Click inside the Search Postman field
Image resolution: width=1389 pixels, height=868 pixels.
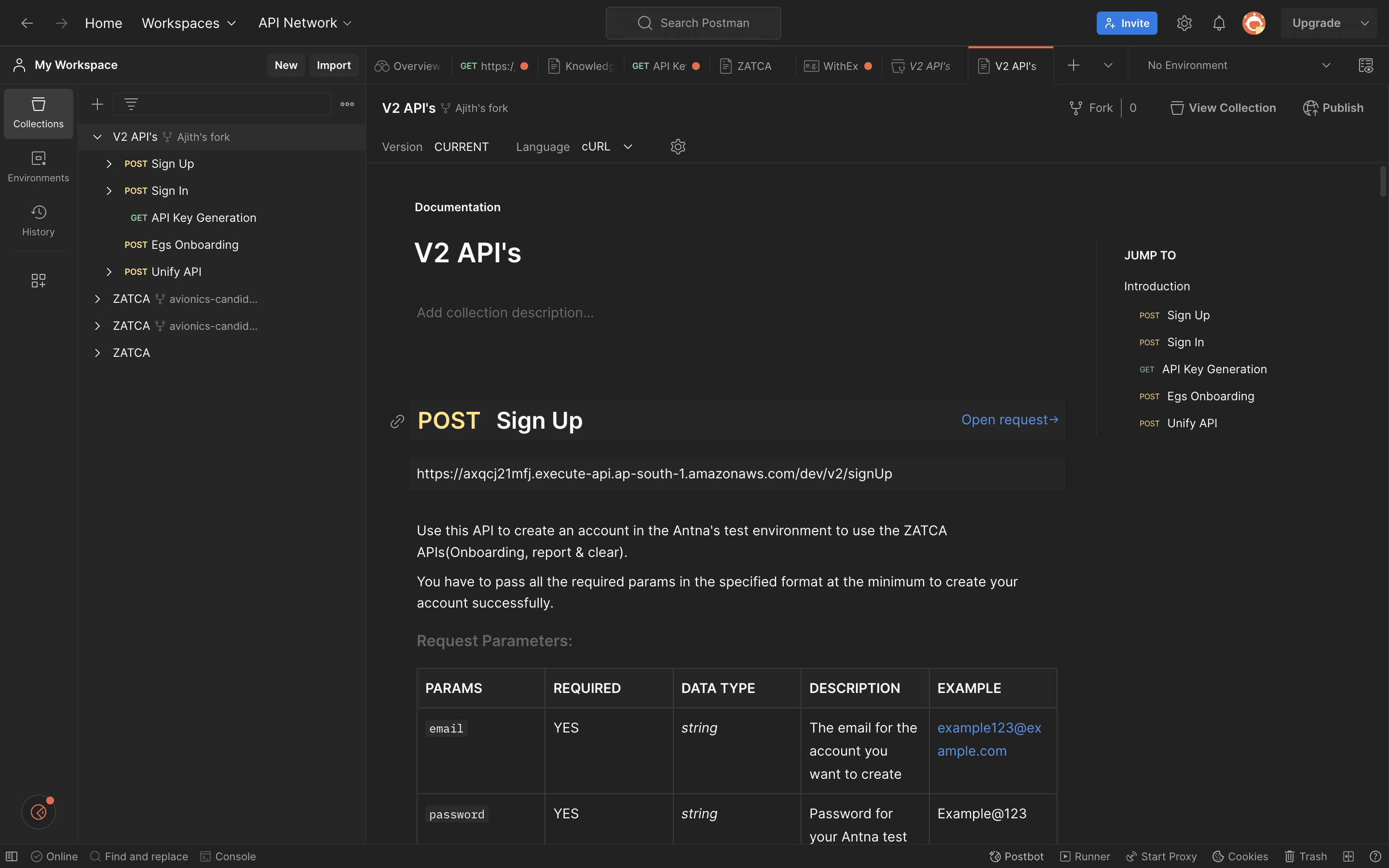693,23
